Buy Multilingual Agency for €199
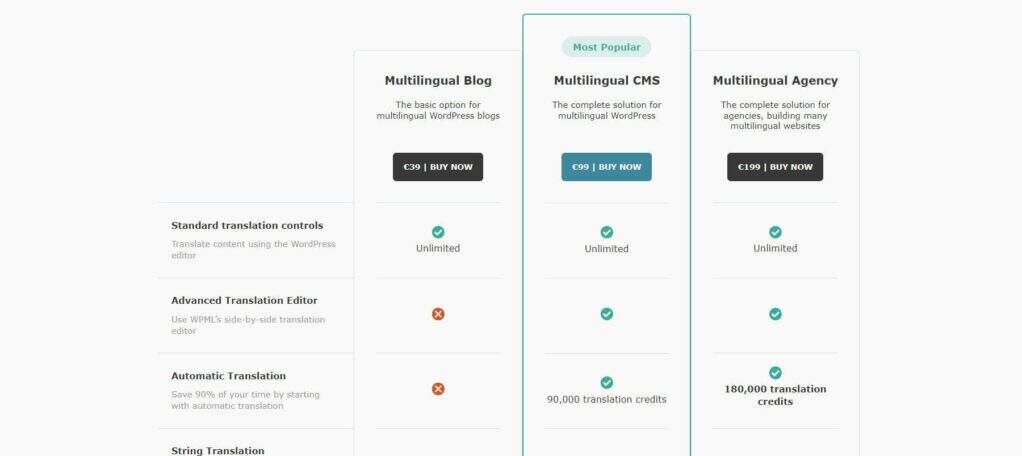This screenshot has width=1022, height=456. [775, 167]
